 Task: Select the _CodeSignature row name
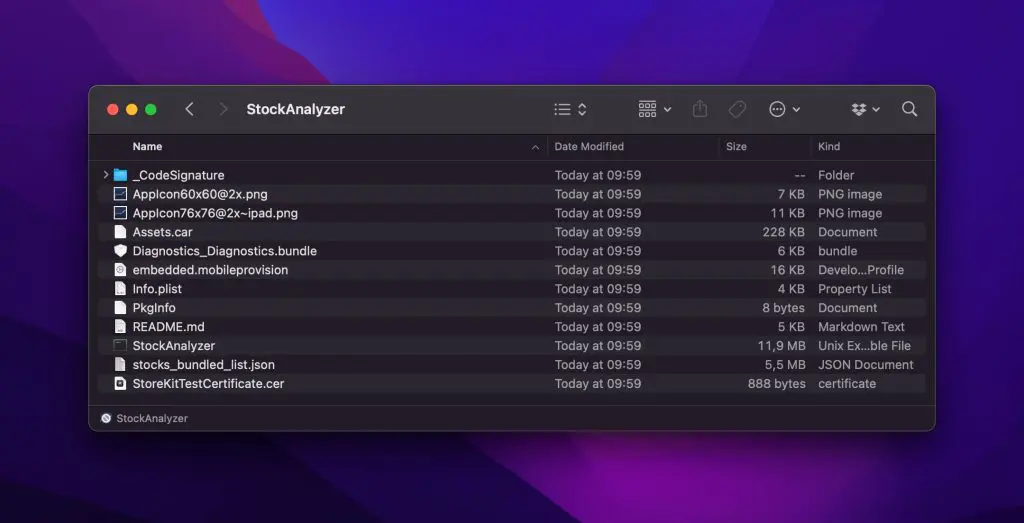pos(178,175)
